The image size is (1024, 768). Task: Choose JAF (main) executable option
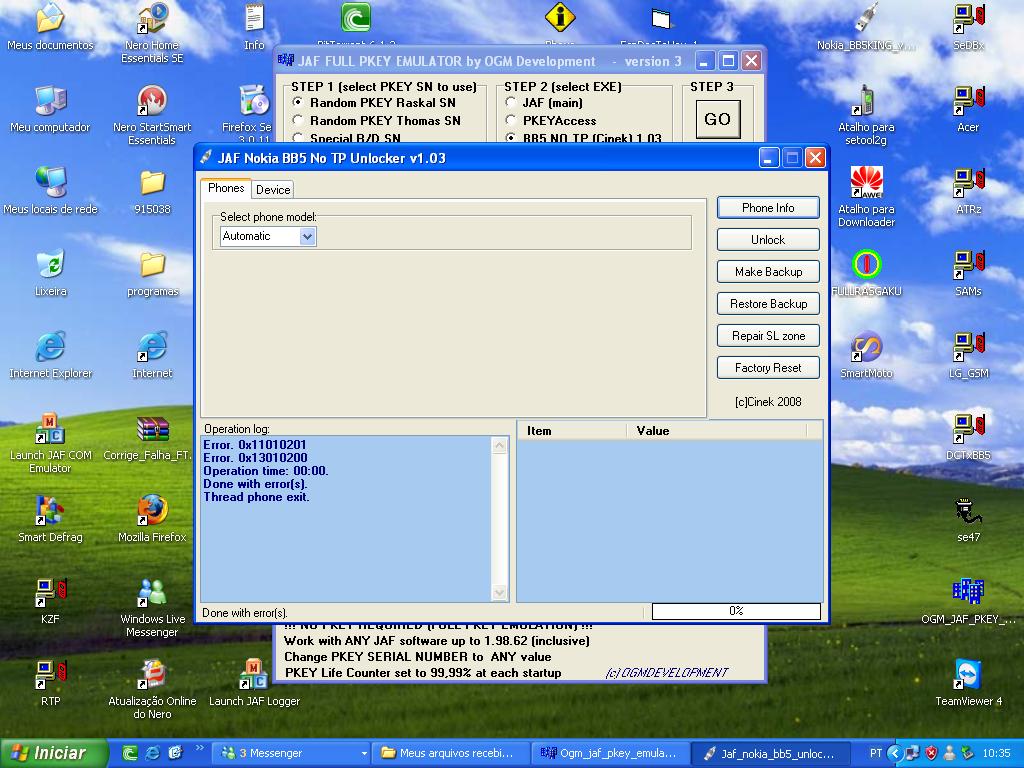(544, 103)
